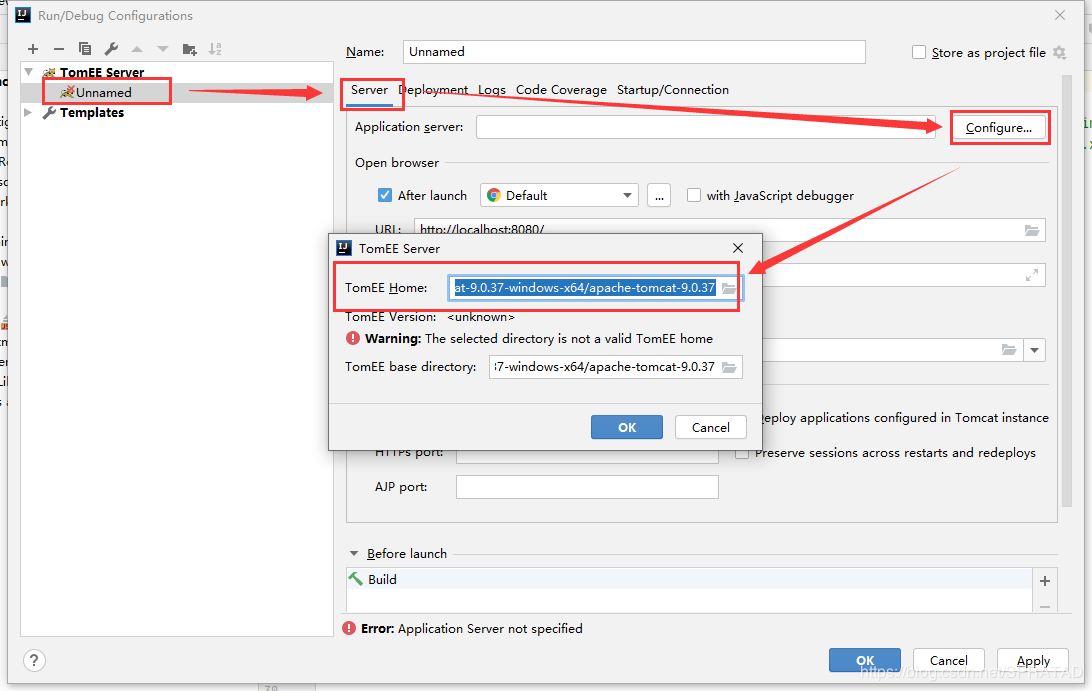Click the folder browse icon in TomEE Home
The image size is (1092, 691).
(x=729, y=288)
